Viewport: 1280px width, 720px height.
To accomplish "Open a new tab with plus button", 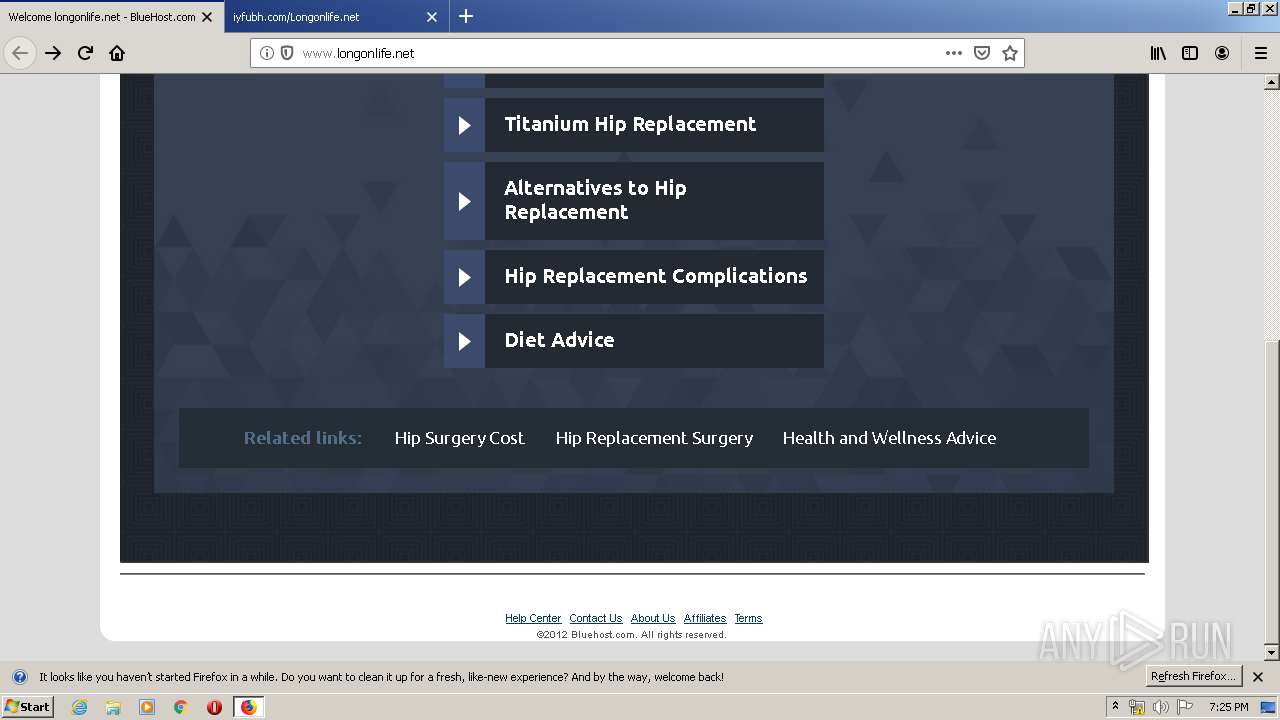I will coord(466,16).
